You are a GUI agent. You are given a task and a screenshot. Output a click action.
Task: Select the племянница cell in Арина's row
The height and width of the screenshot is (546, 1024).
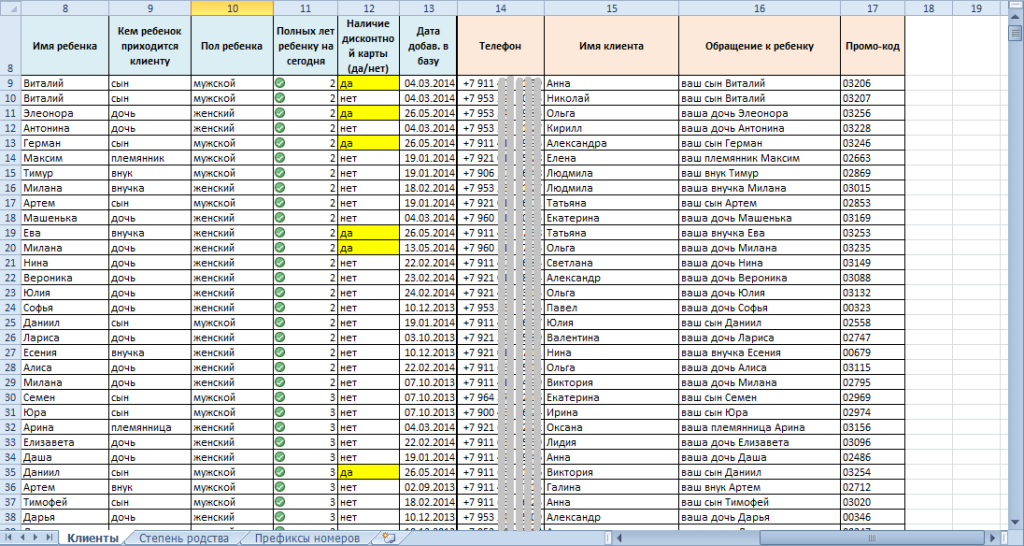(150, 427)
